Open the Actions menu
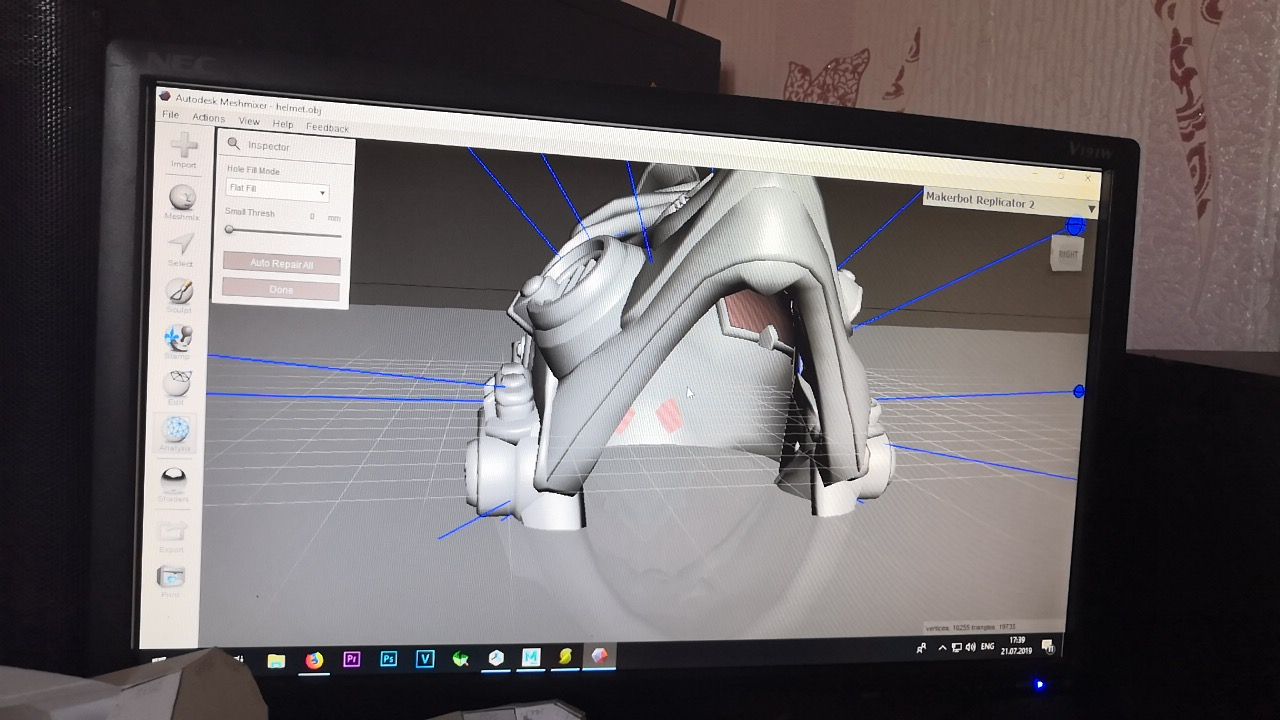The width and height of the screenshot is (1280, 720). (x=208, y=118)
